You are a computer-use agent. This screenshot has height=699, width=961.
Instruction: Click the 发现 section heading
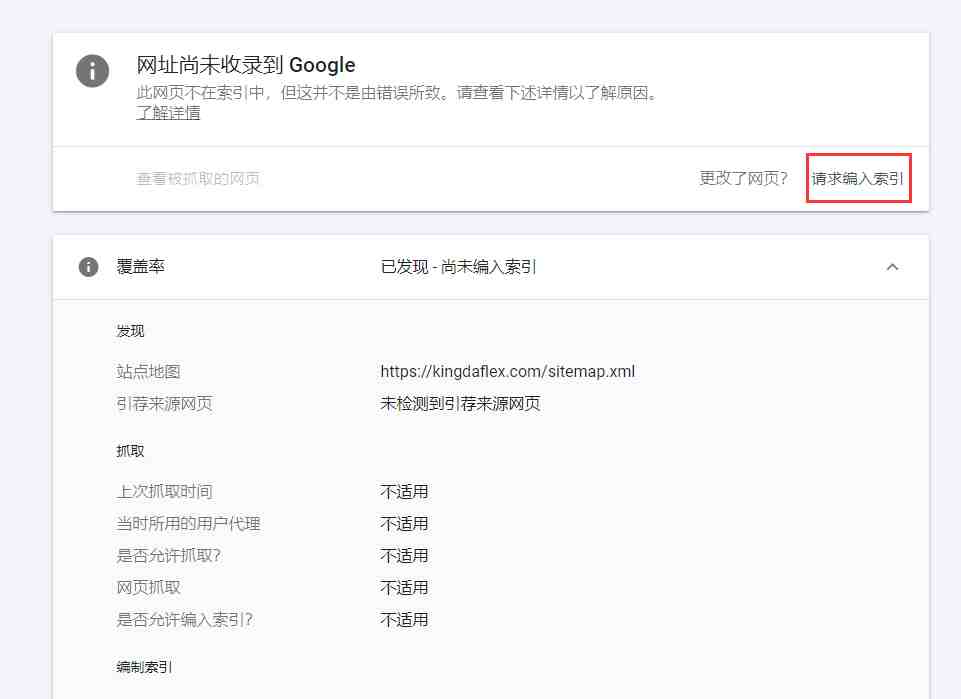130,331
